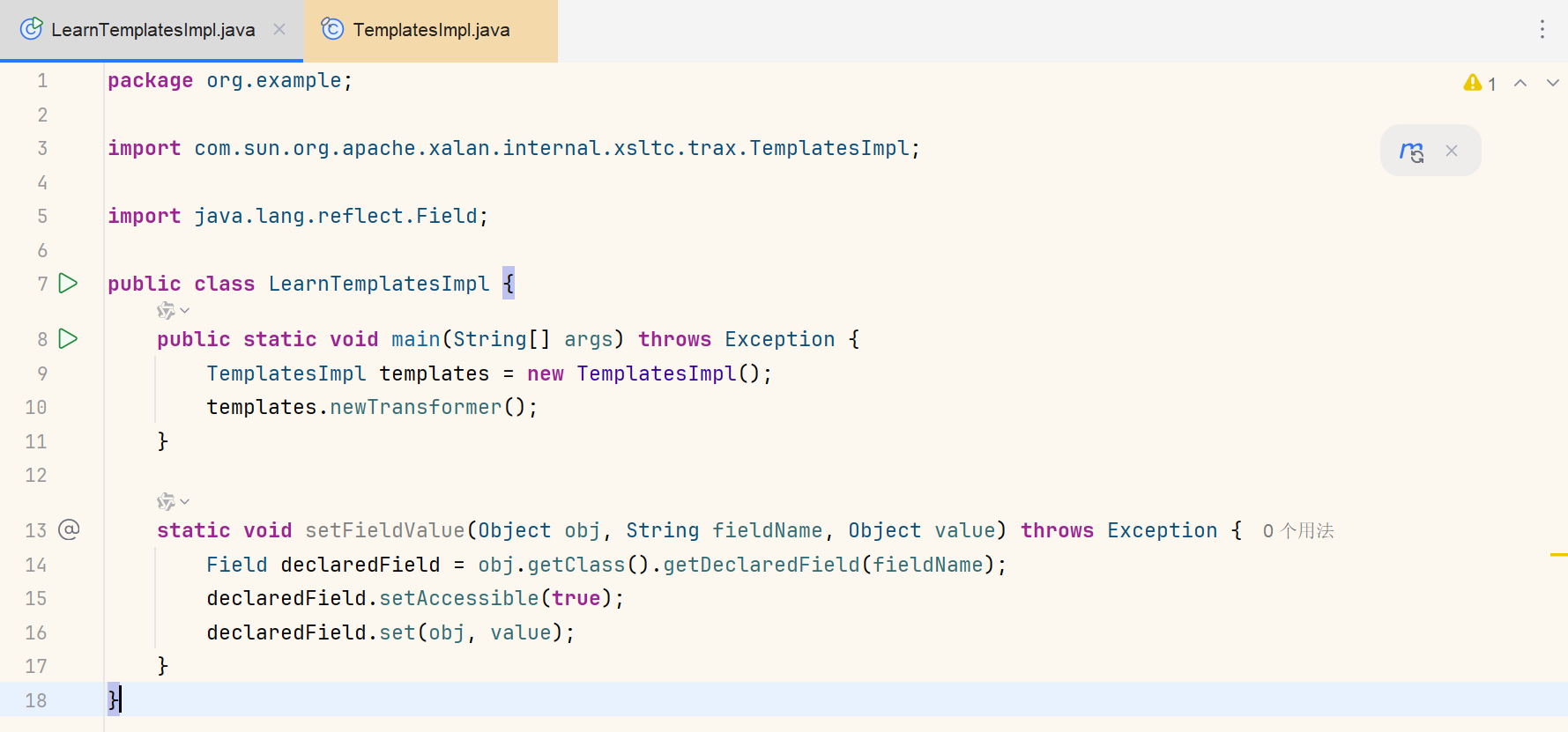
Task: Dismiss the floating Maven reload popup
Action: tap(1452, 152)
